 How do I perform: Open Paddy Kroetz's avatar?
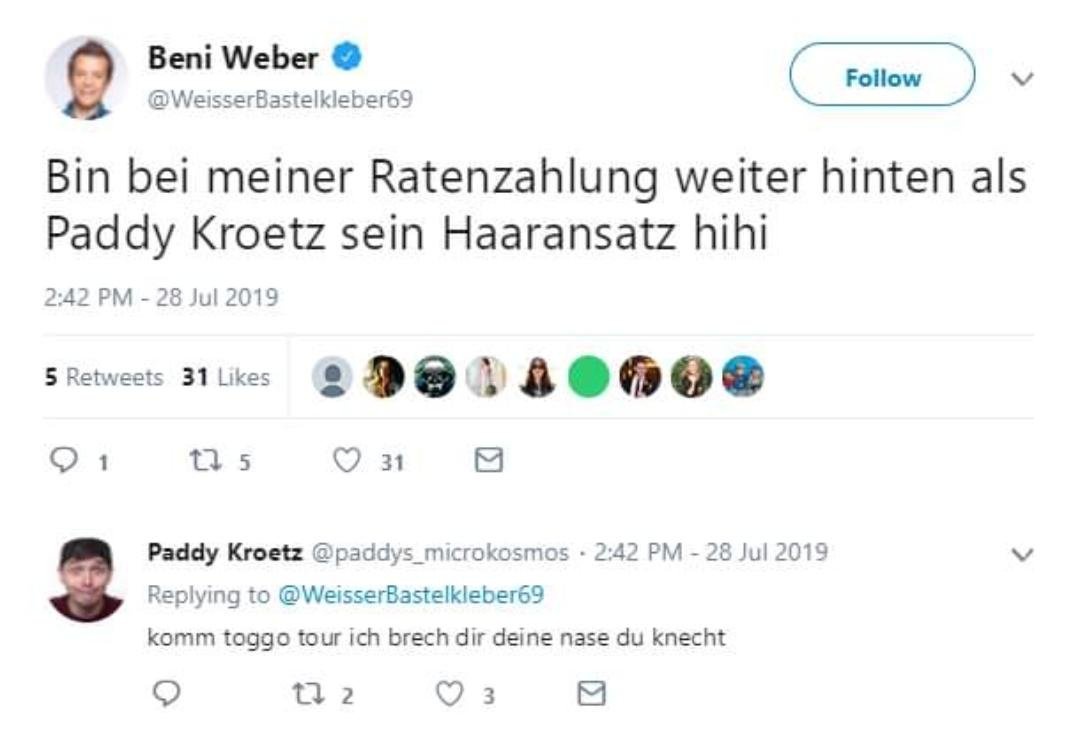coord(86,579)
